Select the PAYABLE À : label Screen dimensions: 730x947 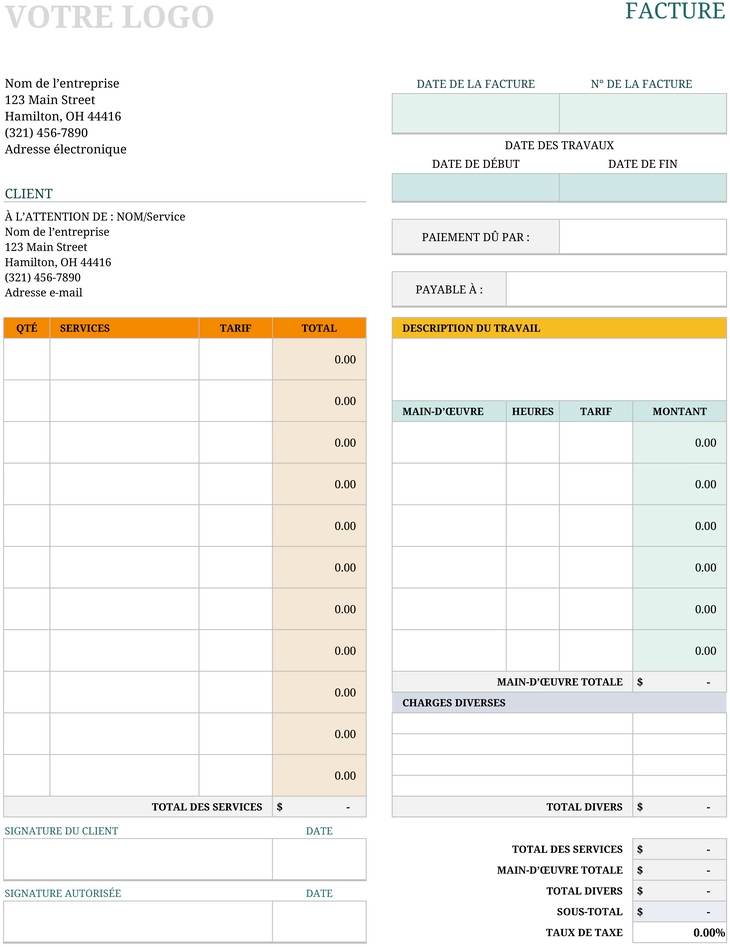pyautogui.click(x=449, y=289)
